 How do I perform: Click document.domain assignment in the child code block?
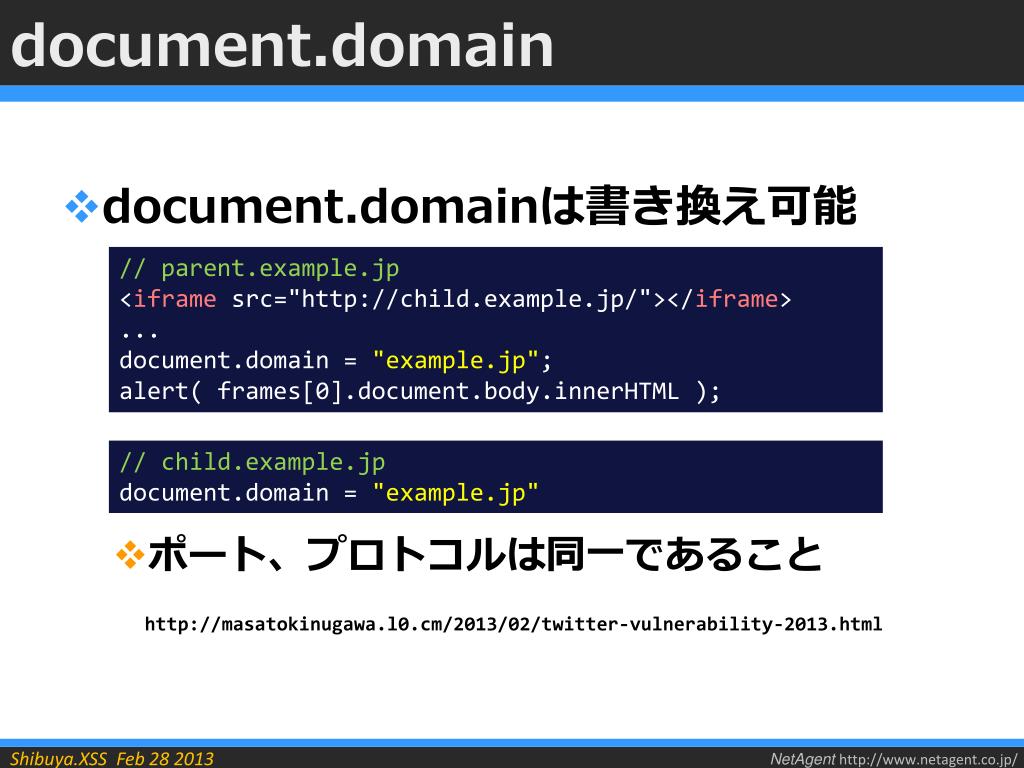click(328, 492)
